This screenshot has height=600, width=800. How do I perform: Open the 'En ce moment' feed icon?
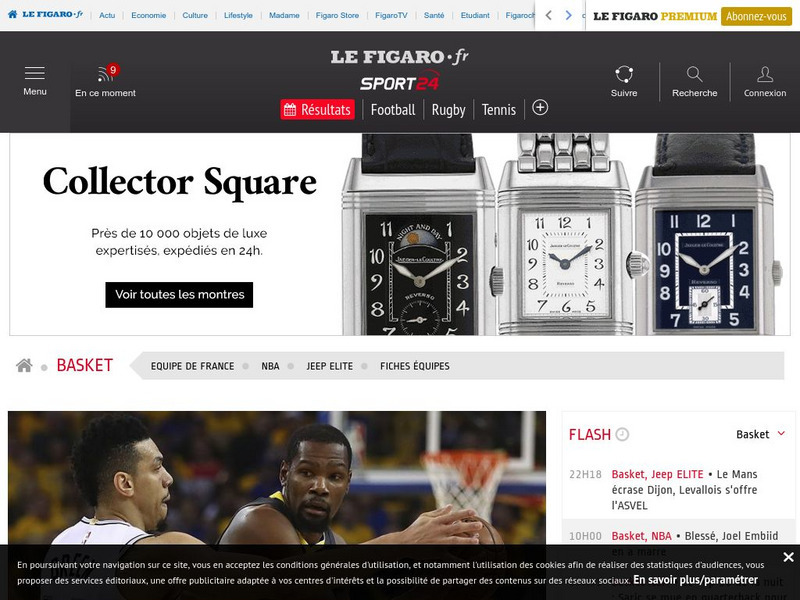coord(105,74)
